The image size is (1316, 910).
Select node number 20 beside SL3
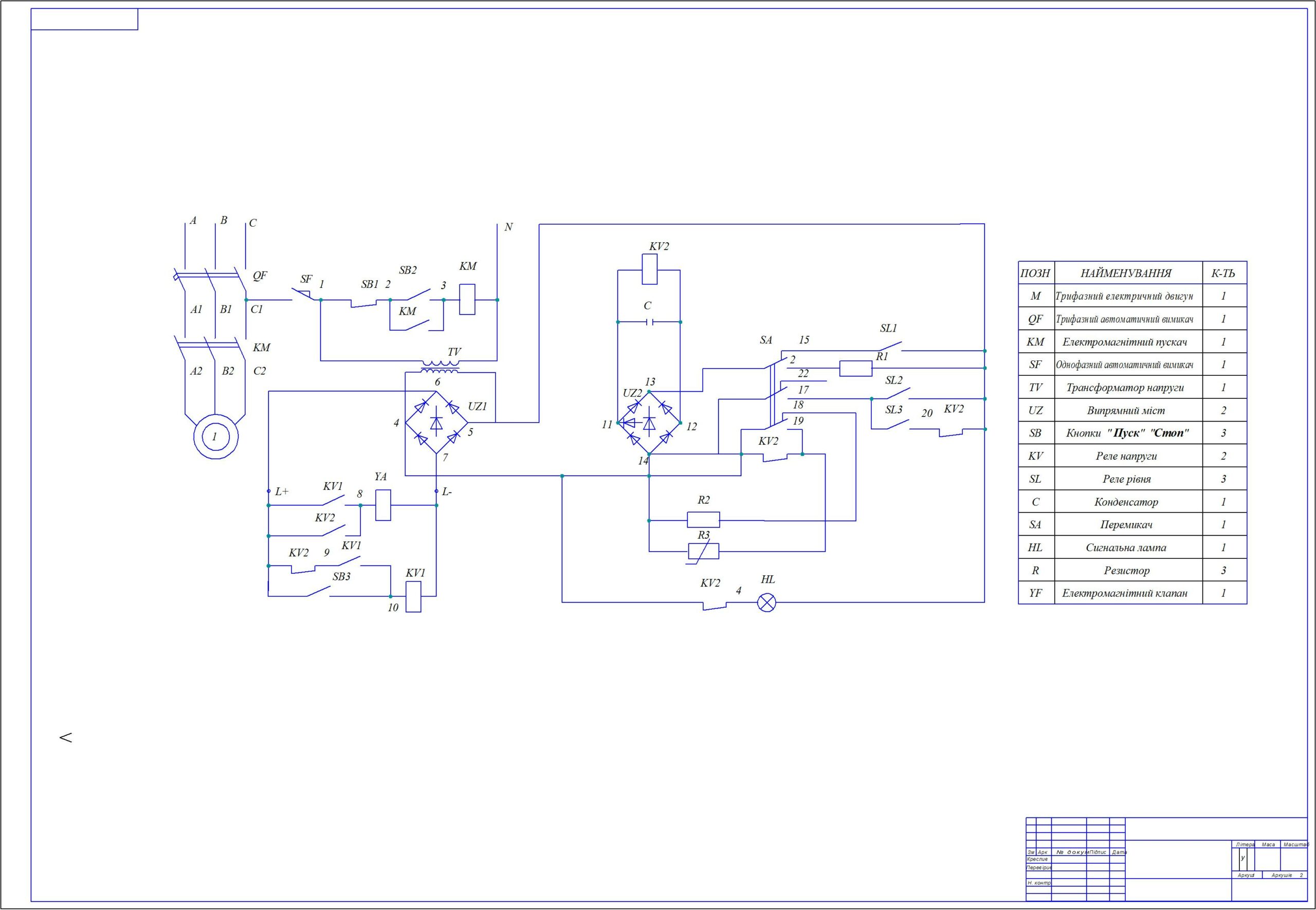coord(927,413)
